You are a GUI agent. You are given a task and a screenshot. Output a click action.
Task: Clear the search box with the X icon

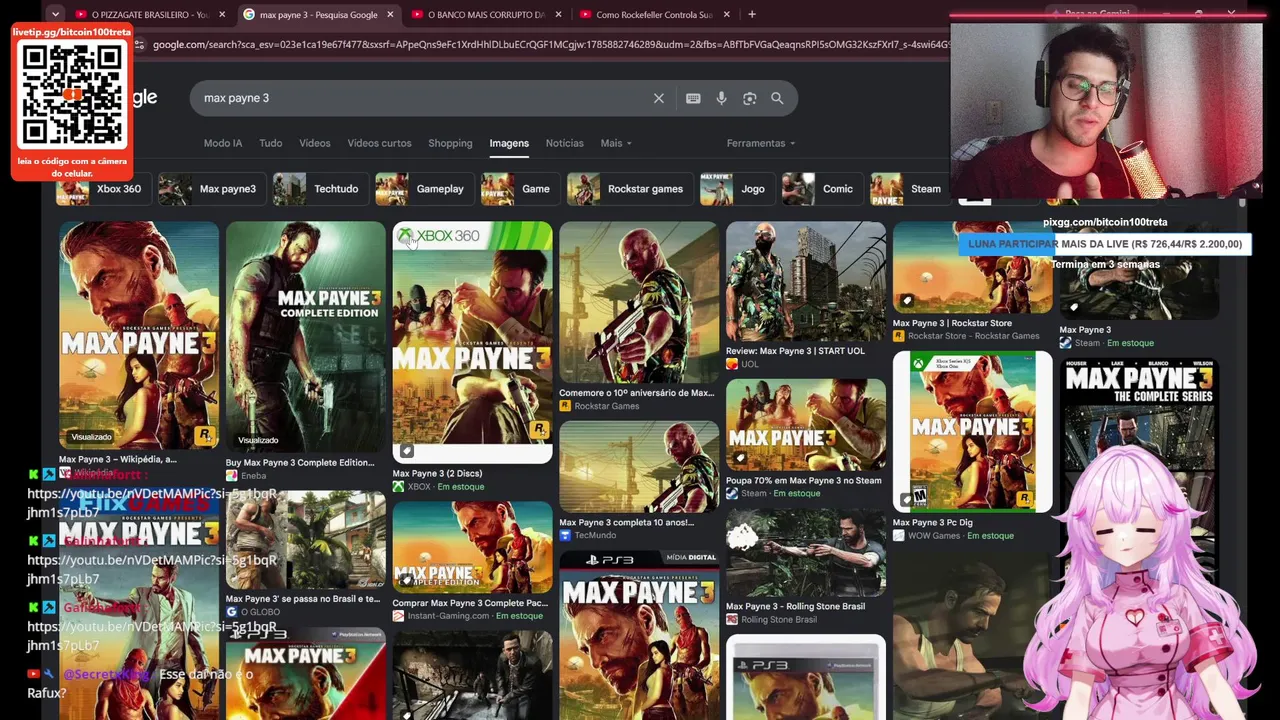[x=658, y=98]
